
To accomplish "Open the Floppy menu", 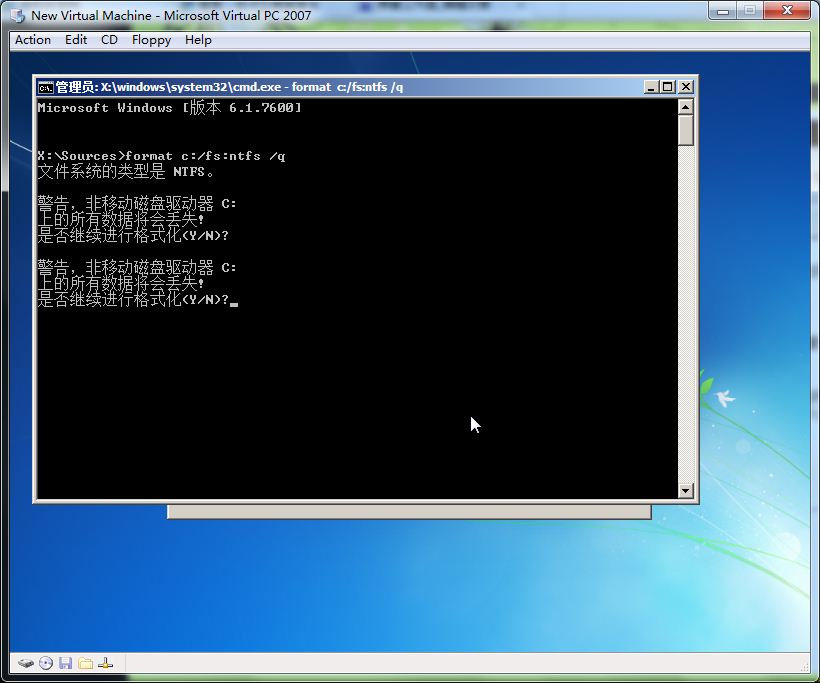I will point(151,40).
